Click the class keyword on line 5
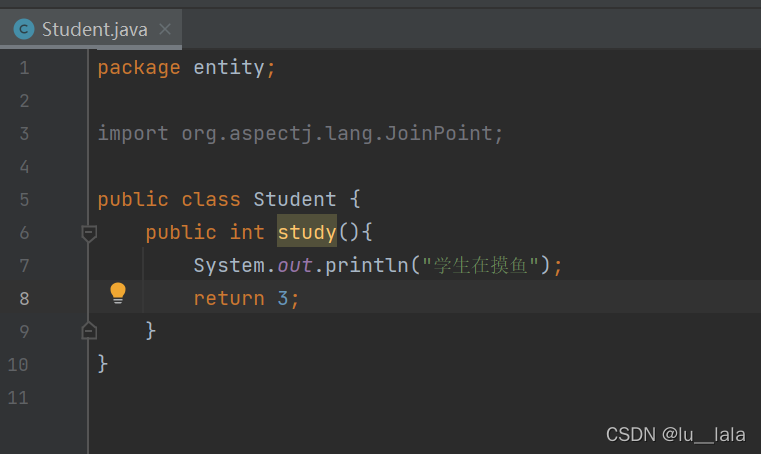Viewport: 761px width, 454px height. coord(211,200)
